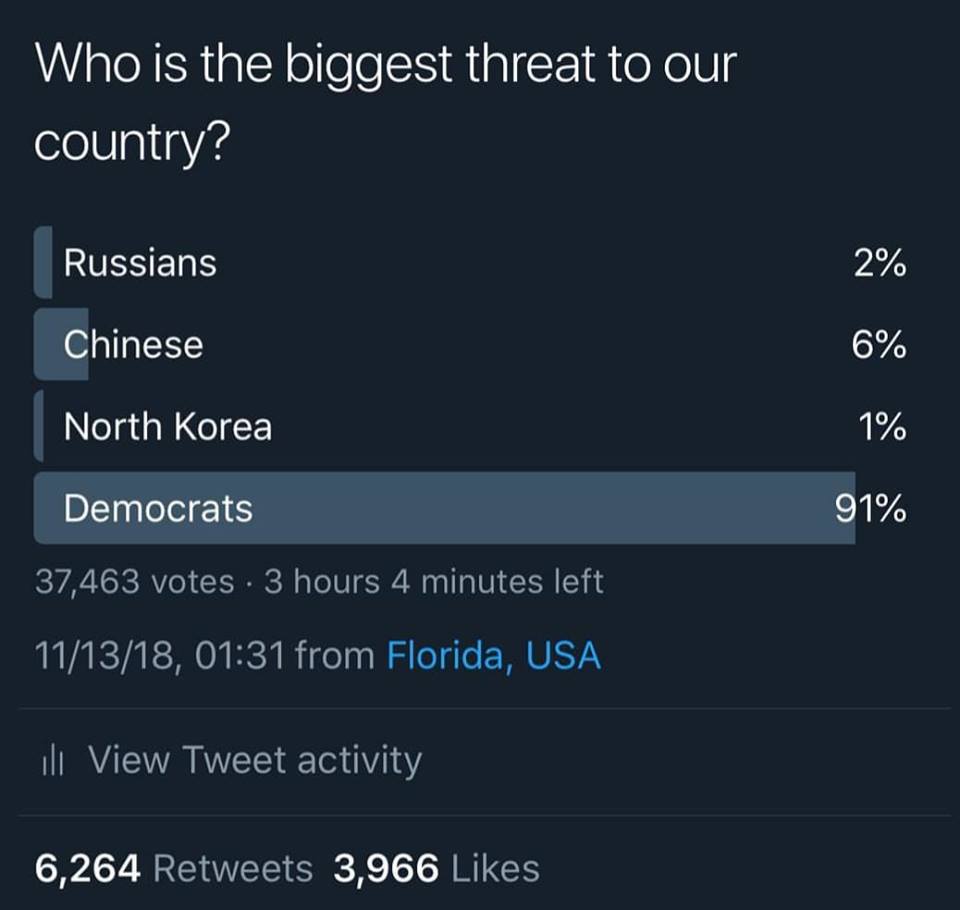This screenshot has width=960, height=910.
Task: Click the Chinese poll result bar
Action: click(61, 344)
